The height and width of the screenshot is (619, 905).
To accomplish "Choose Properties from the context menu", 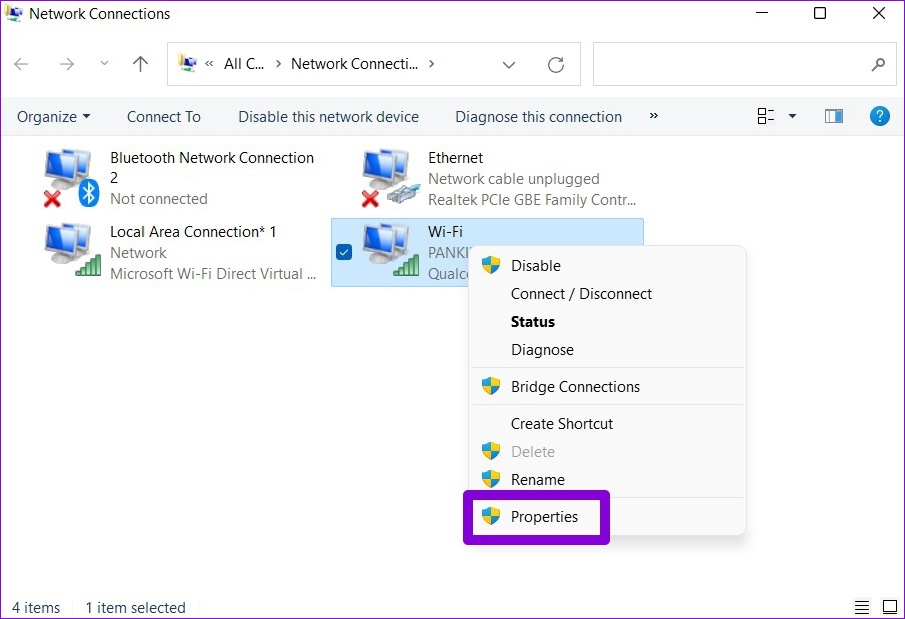I will (543, 517).
